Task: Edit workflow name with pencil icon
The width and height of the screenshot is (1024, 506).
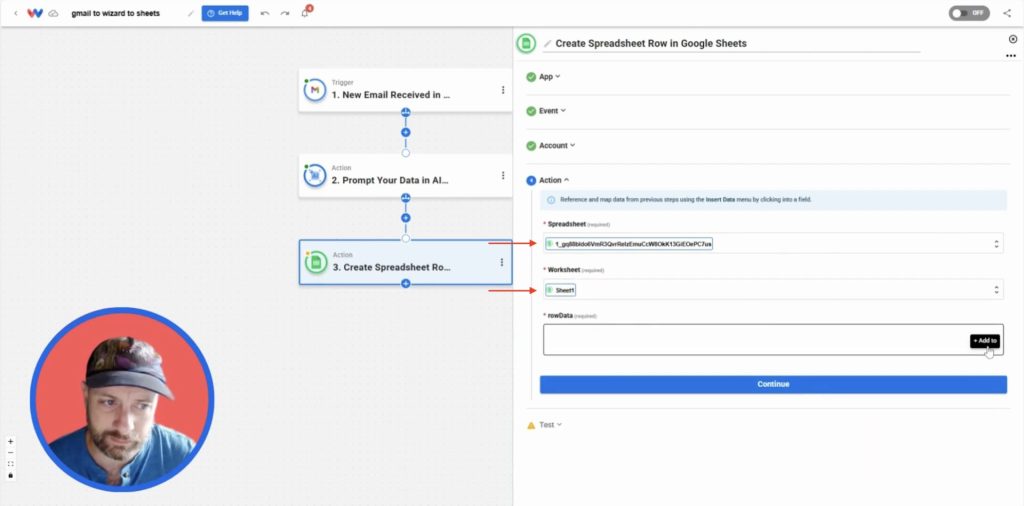Action: point(191,13)
